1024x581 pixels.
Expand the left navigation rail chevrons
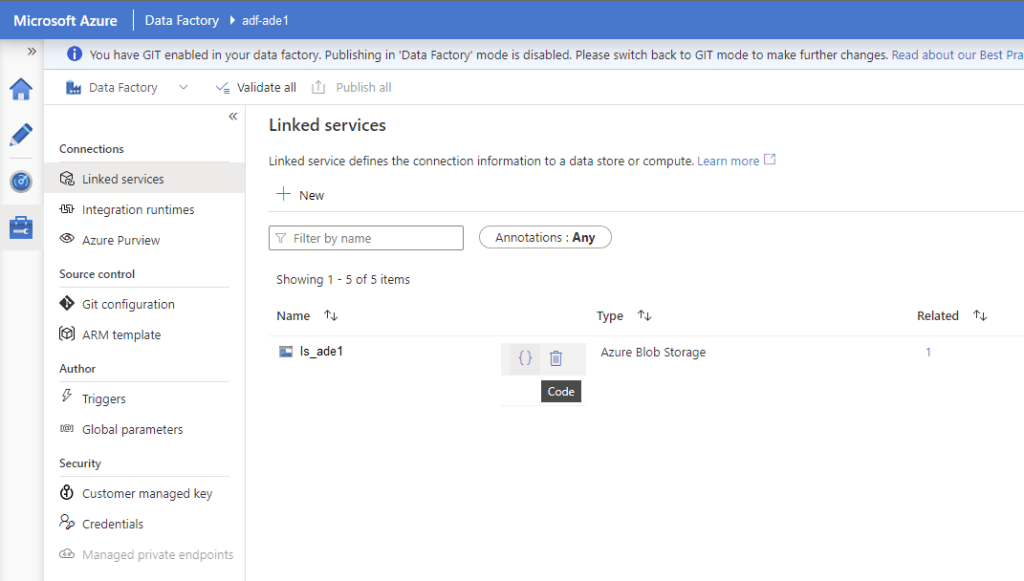click(32, 51)
